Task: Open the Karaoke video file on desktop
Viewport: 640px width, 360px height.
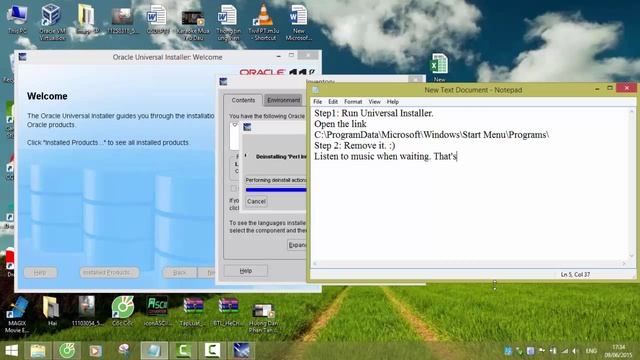Action: click(x=193, y=24)
